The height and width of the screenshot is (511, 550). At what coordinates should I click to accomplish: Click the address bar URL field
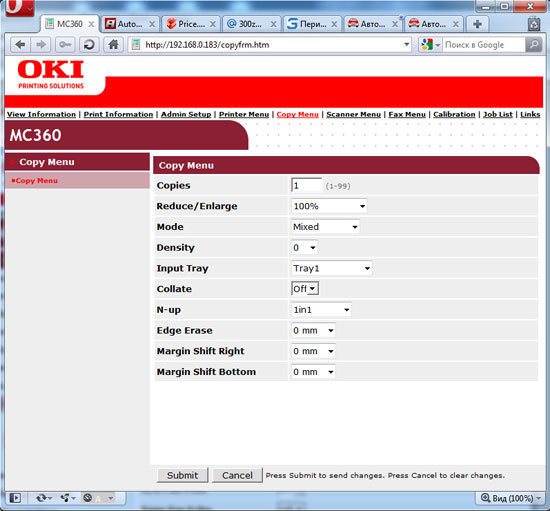pos(270,45)
